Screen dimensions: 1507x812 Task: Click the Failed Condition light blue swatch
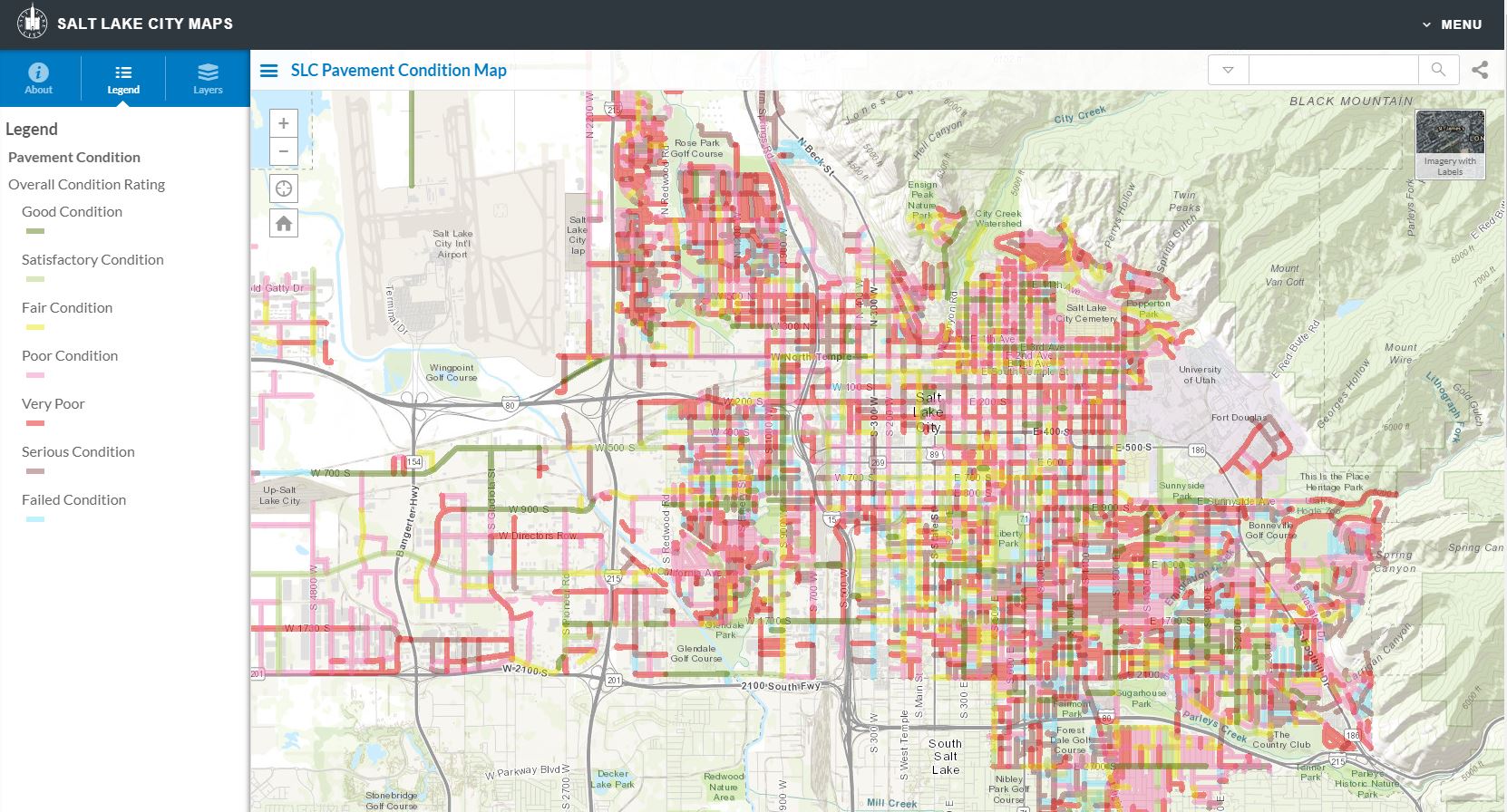pyautogui.click(x=35, y=519)
